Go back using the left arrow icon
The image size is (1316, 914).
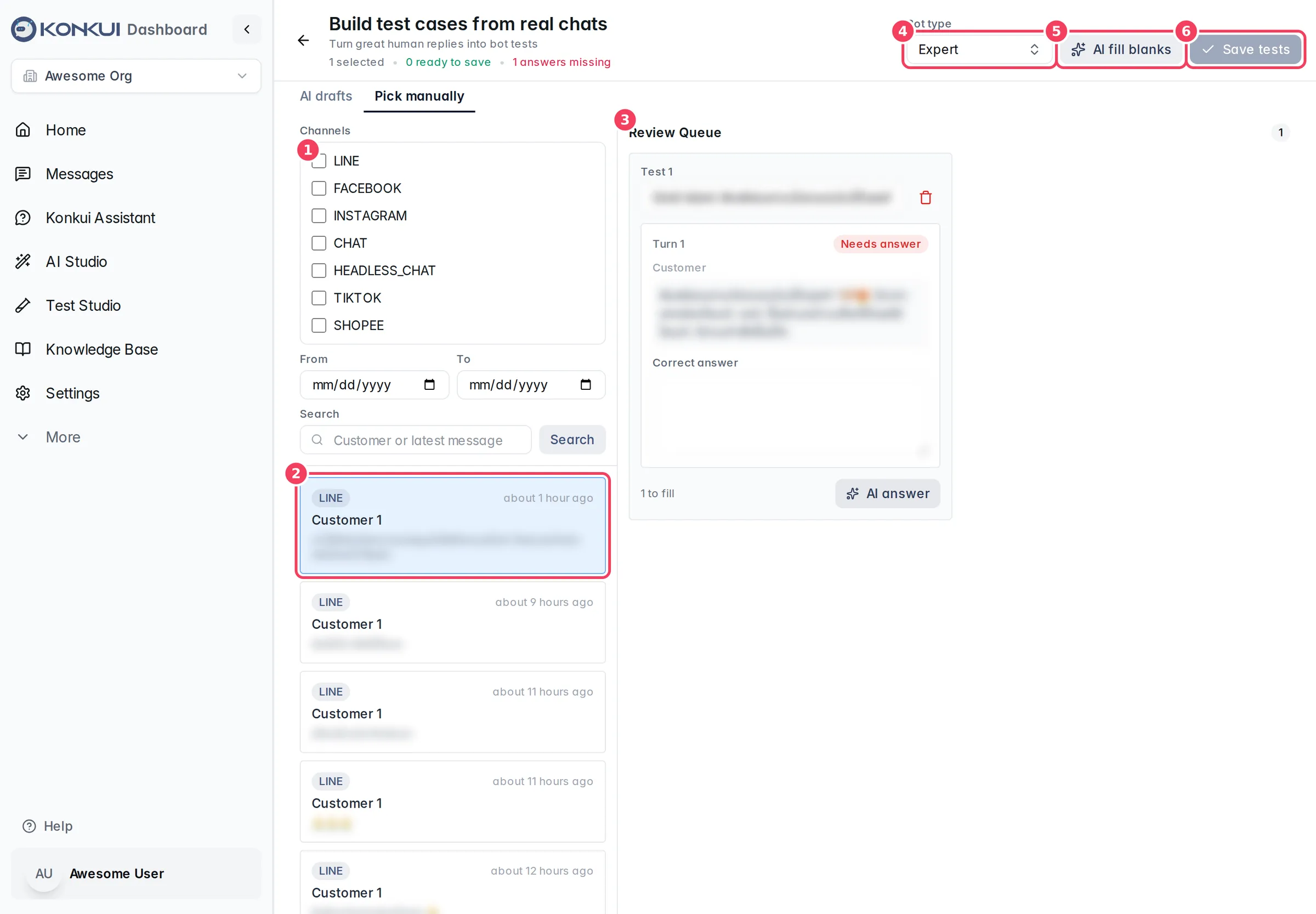304,40
